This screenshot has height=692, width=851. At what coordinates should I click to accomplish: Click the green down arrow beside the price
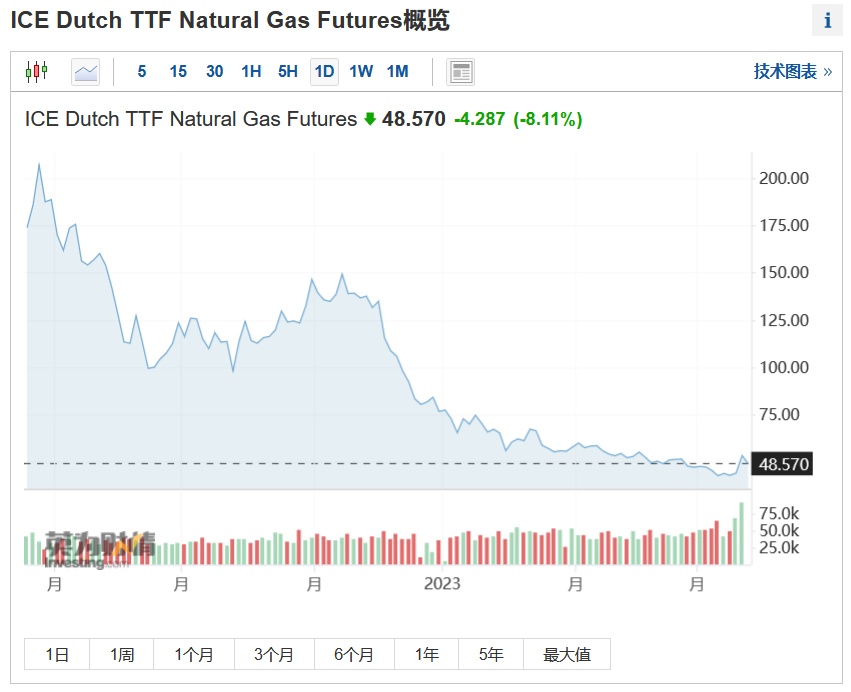[x=370, y=120]
